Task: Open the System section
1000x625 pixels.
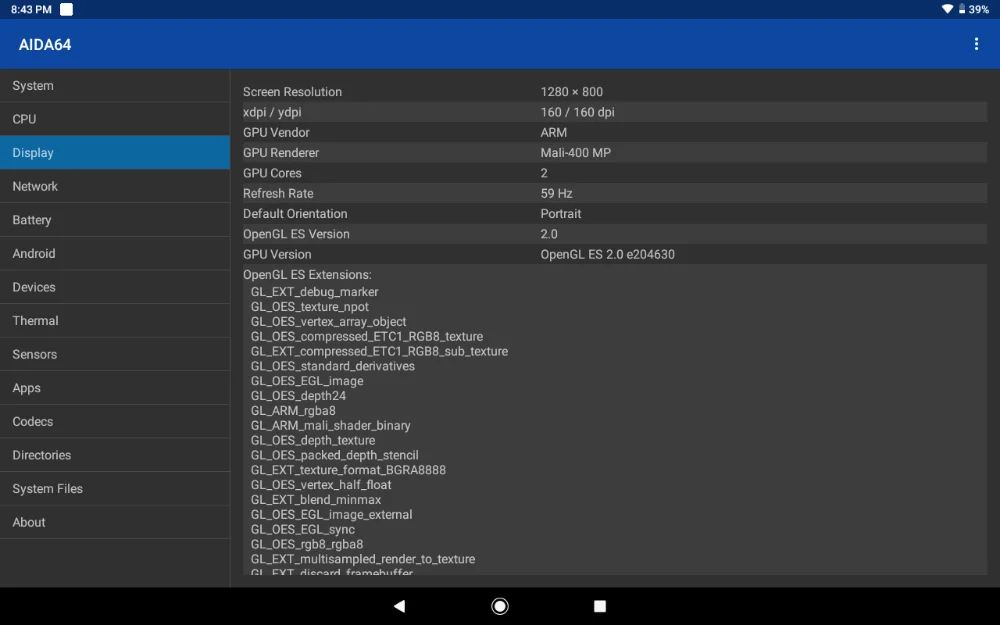Action: tap(115, 85)
